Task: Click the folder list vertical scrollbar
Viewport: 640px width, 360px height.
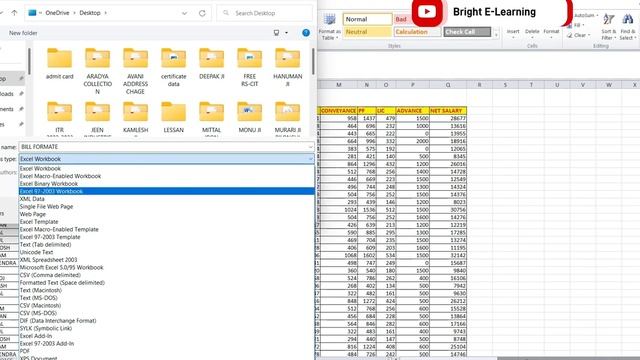Action: coord(313,61)
